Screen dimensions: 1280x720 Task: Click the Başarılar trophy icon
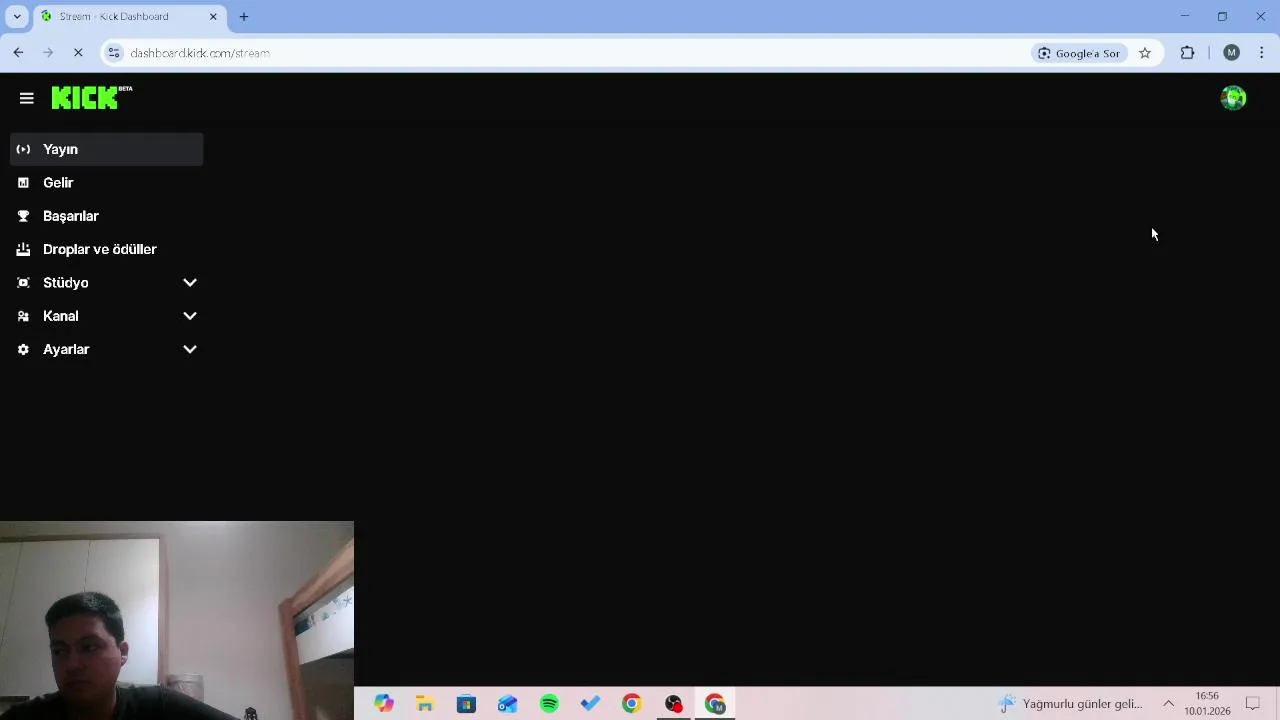[23, 216]
